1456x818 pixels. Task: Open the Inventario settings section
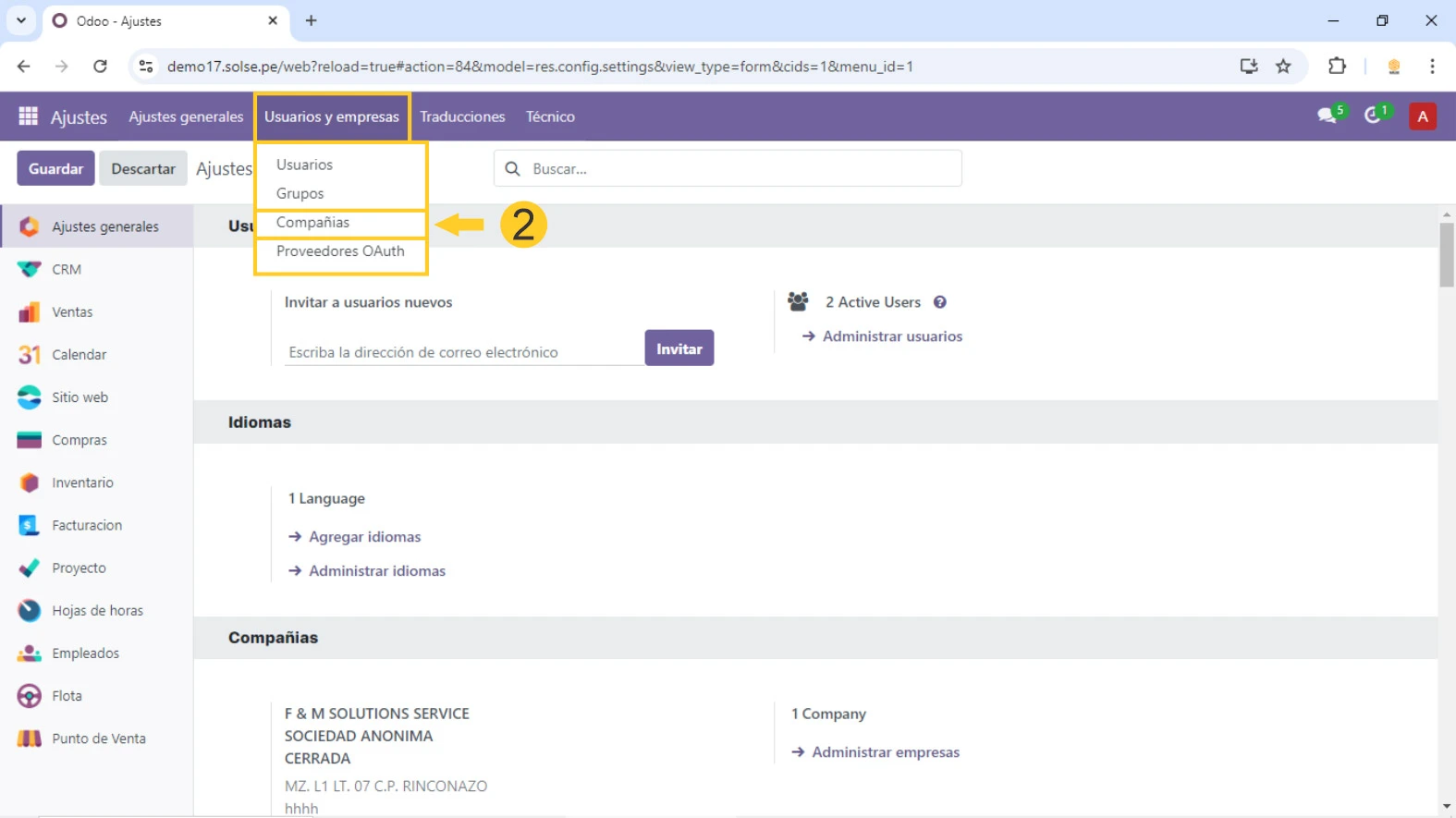(82, 482)
